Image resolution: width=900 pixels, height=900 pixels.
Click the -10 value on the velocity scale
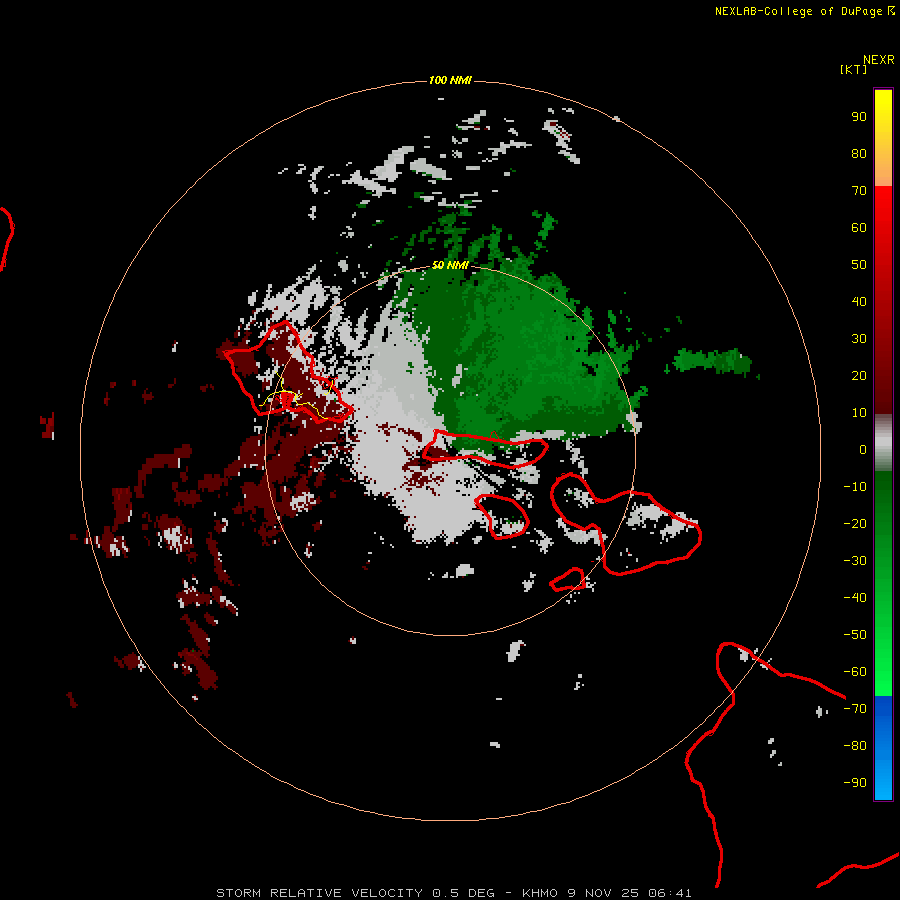(x=855, y=487)
